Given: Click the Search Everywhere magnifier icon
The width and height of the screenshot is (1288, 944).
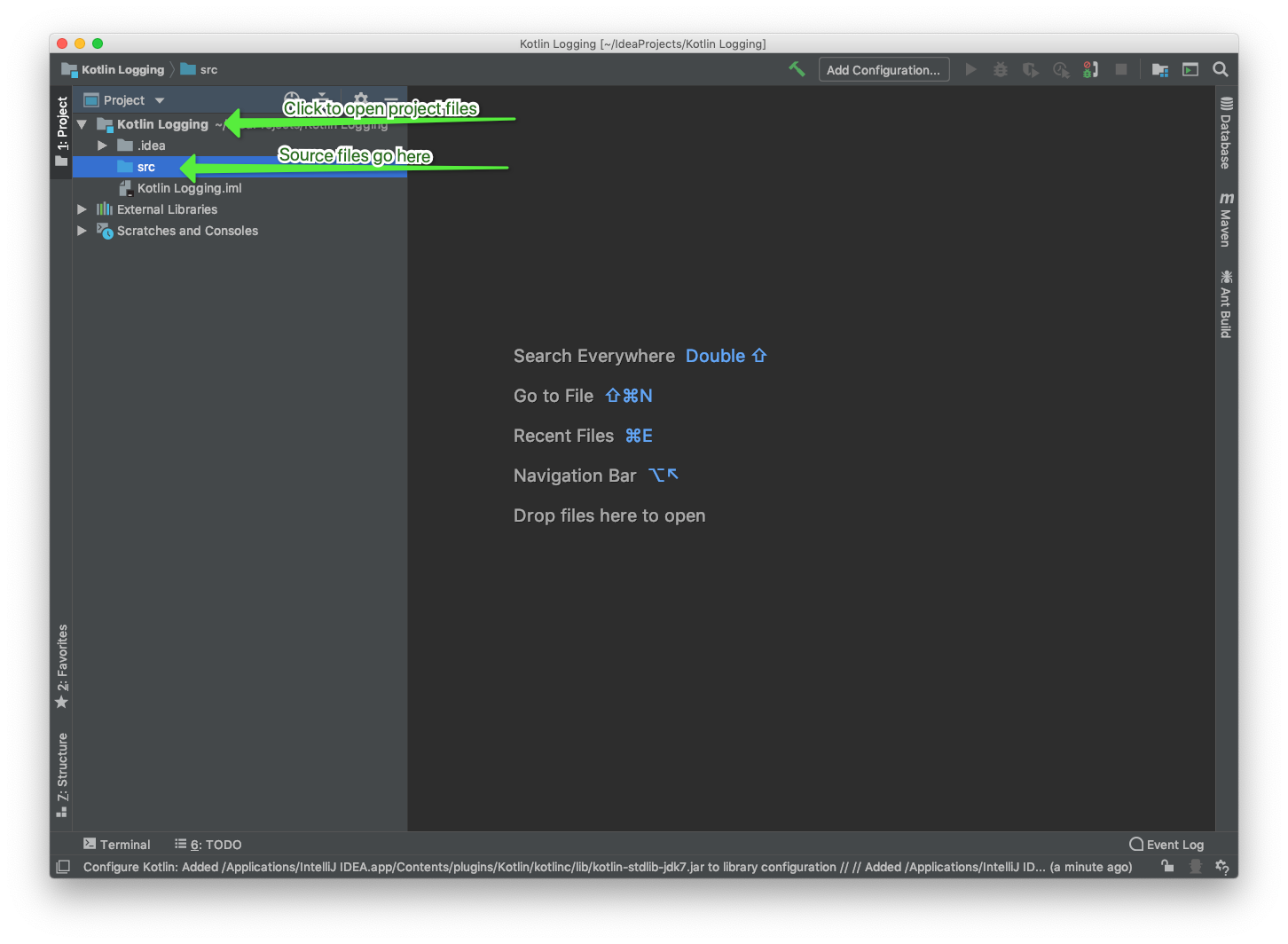Looking at the screenshot, I should click(1221, 69).
